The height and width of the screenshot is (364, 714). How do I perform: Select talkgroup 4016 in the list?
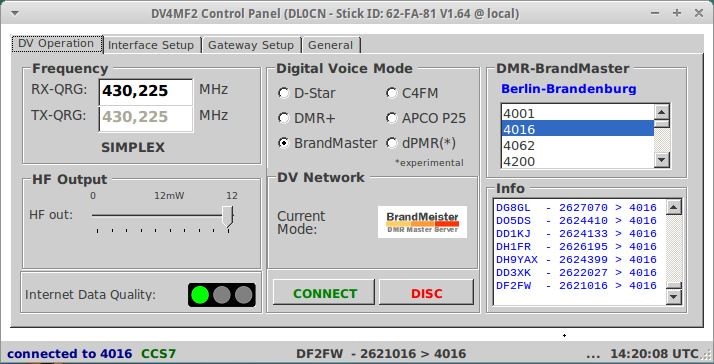(577, 129)
